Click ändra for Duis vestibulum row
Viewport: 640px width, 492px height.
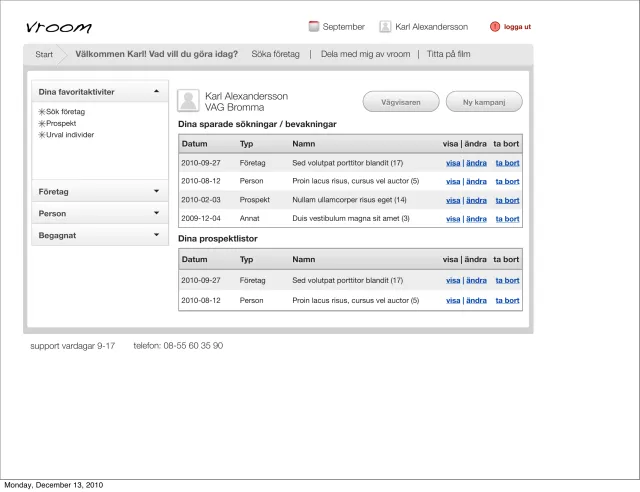pyautogui.click(x=476, y=219)
